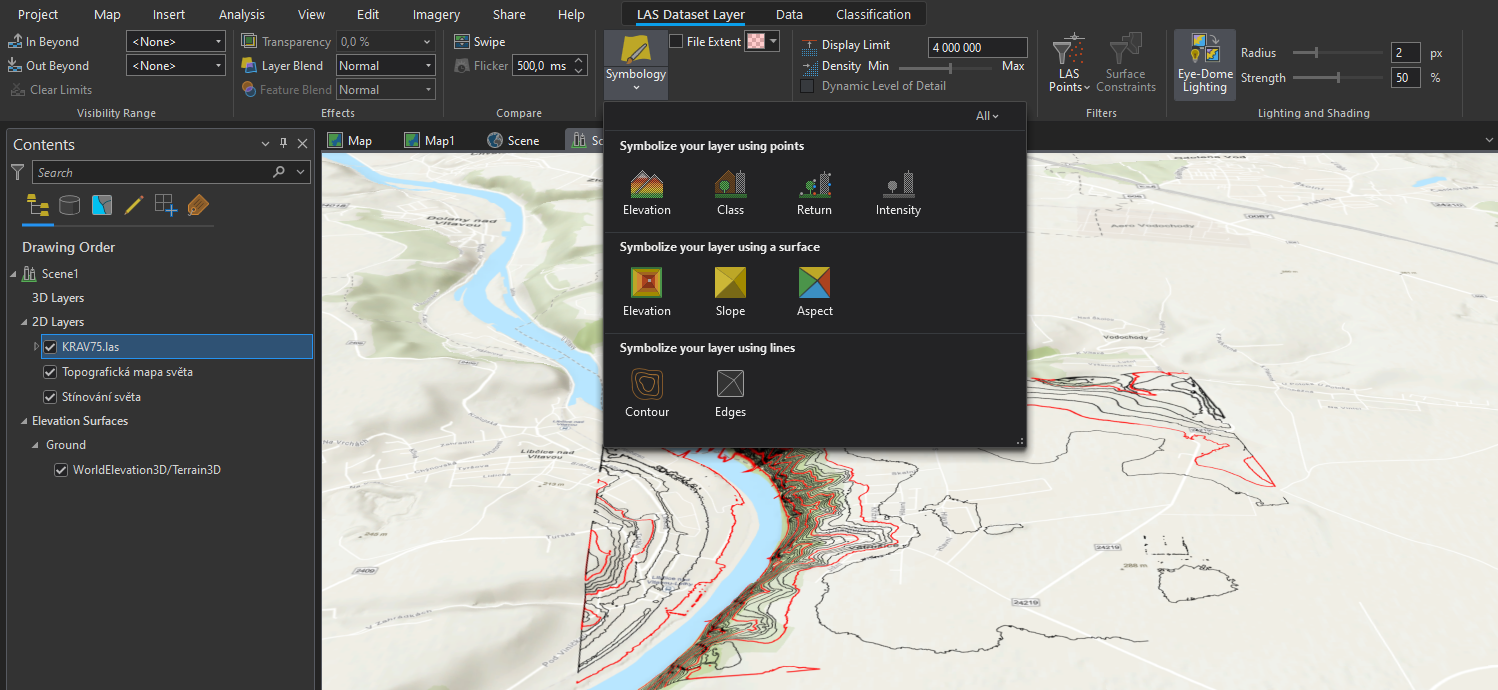Switch to List By Editing view
1498x690 pixels.
[133, 206]
